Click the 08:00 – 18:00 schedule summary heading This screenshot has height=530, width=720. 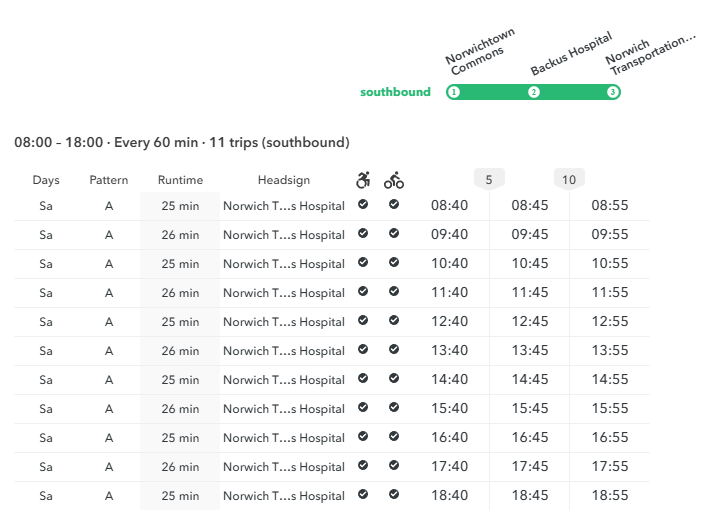pos(182,142)
